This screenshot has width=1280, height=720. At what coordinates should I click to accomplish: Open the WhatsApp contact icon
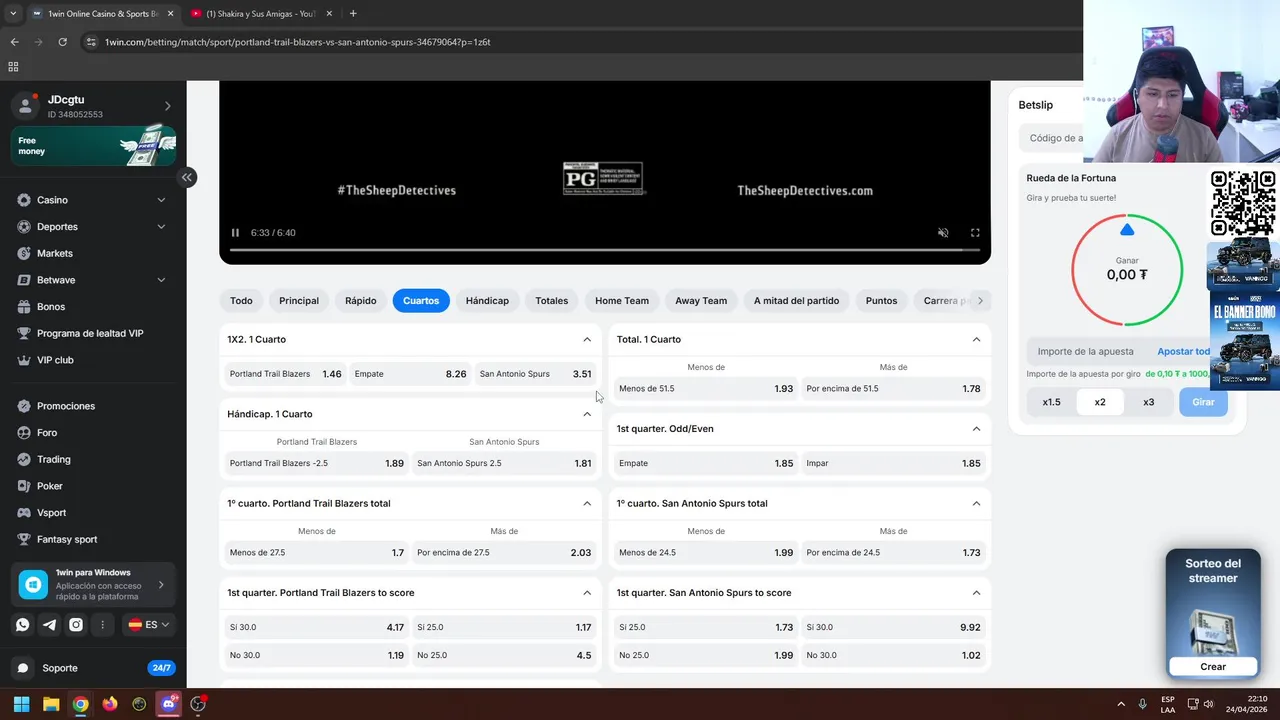[23, 625]
